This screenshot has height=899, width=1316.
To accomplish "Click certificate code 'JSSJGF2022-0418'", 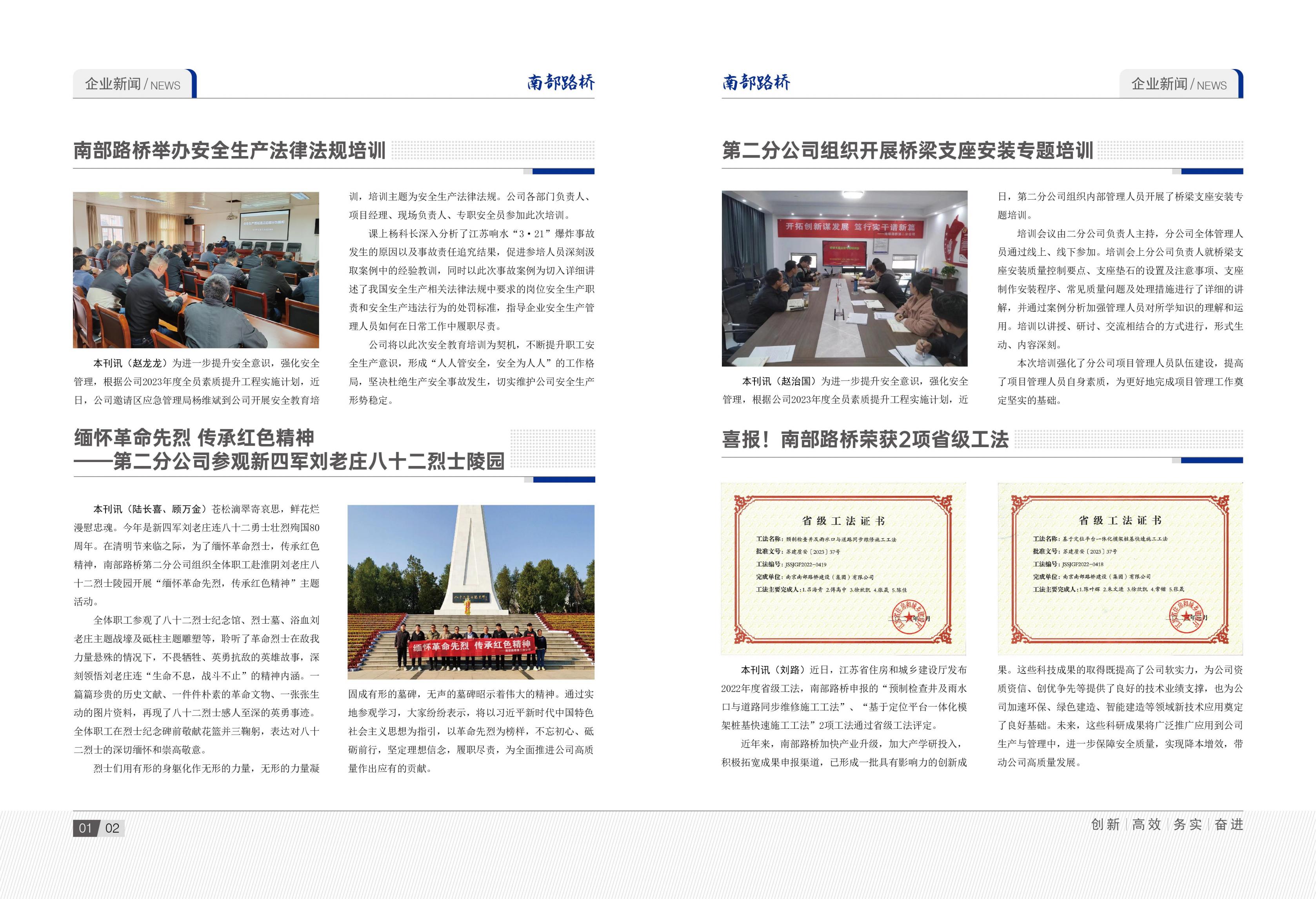I will (1082, 564).
